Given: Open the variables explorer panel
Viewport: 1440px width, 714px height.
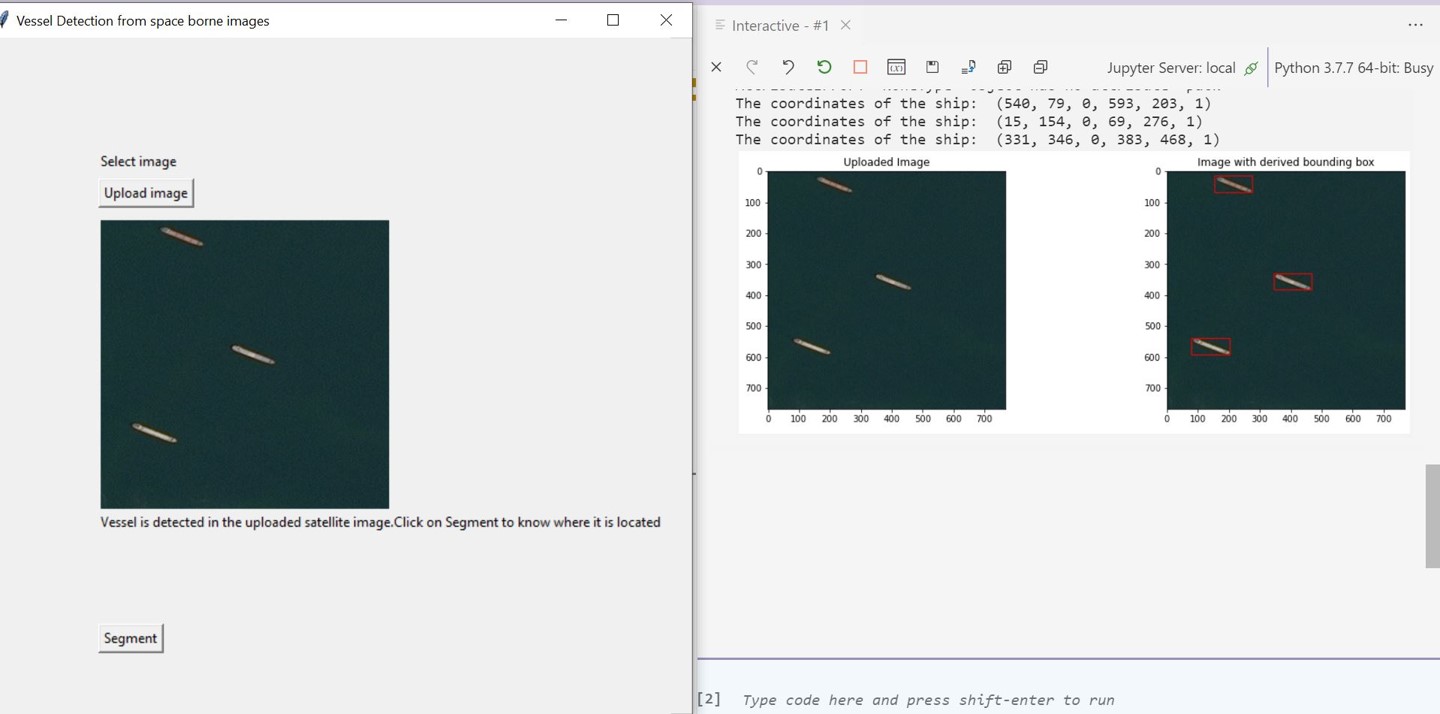Looking at the screenshot, I should (x=896, y=67).
